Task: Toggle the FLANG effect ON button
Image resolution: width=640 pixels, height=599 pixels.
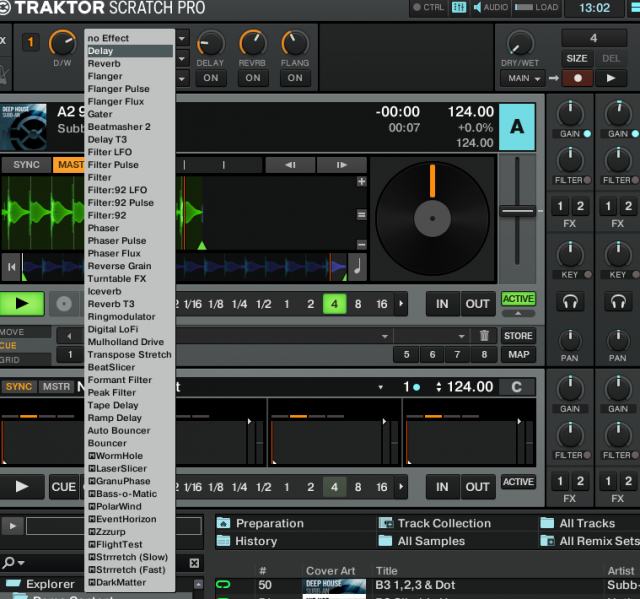Action: point(295,78)
